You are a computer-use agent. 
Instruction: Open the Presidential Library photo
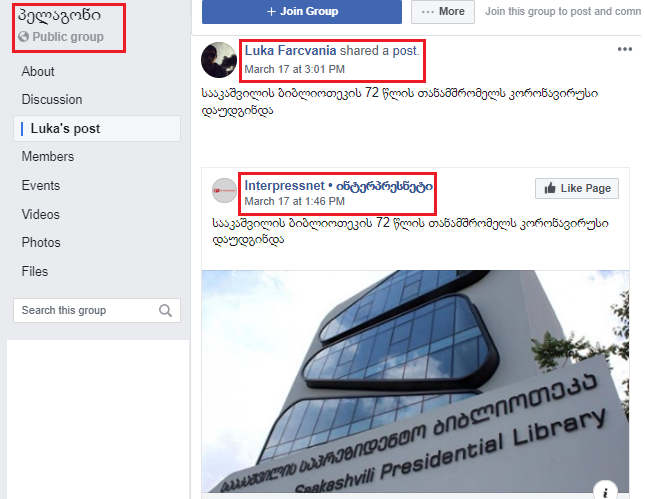click(x=415, y=381)
